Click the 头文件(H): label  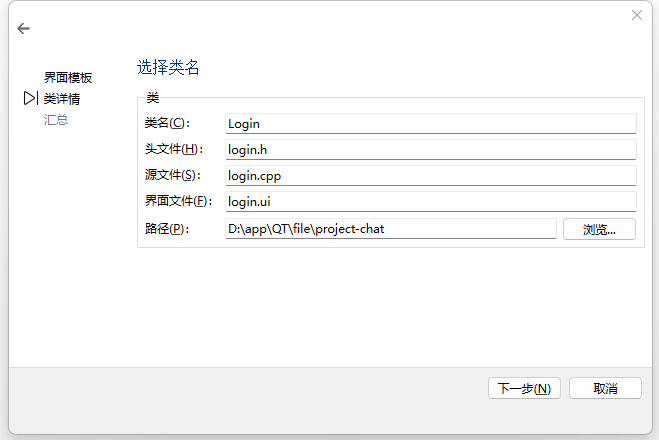click(173, 150)
